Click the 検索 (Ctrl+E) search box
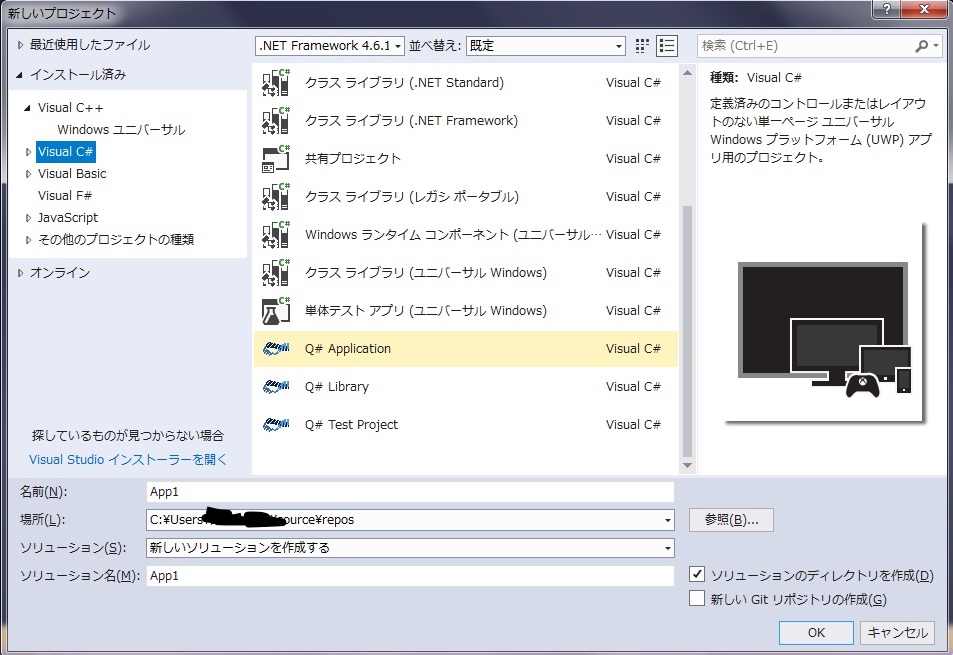Screen dimensions: 953x655 click(805, 46)
